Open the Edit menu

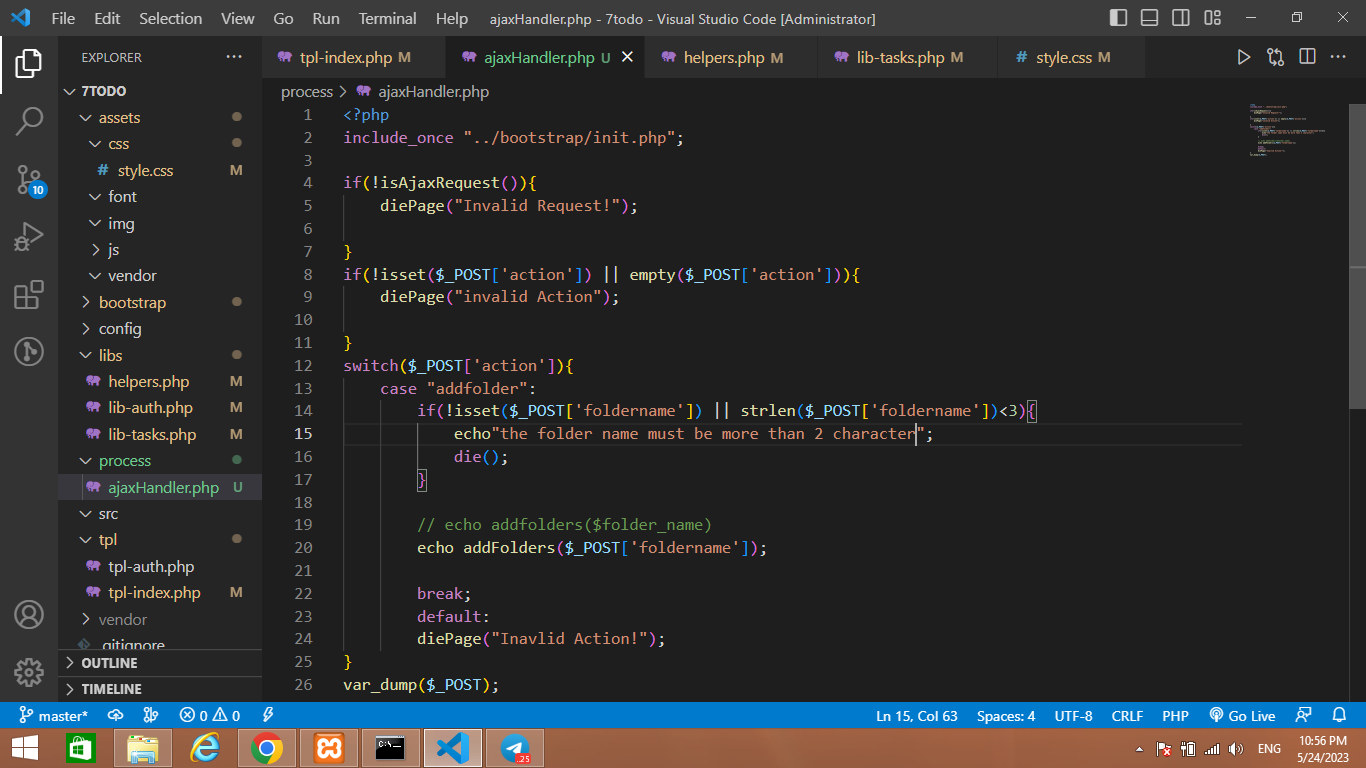107,18
